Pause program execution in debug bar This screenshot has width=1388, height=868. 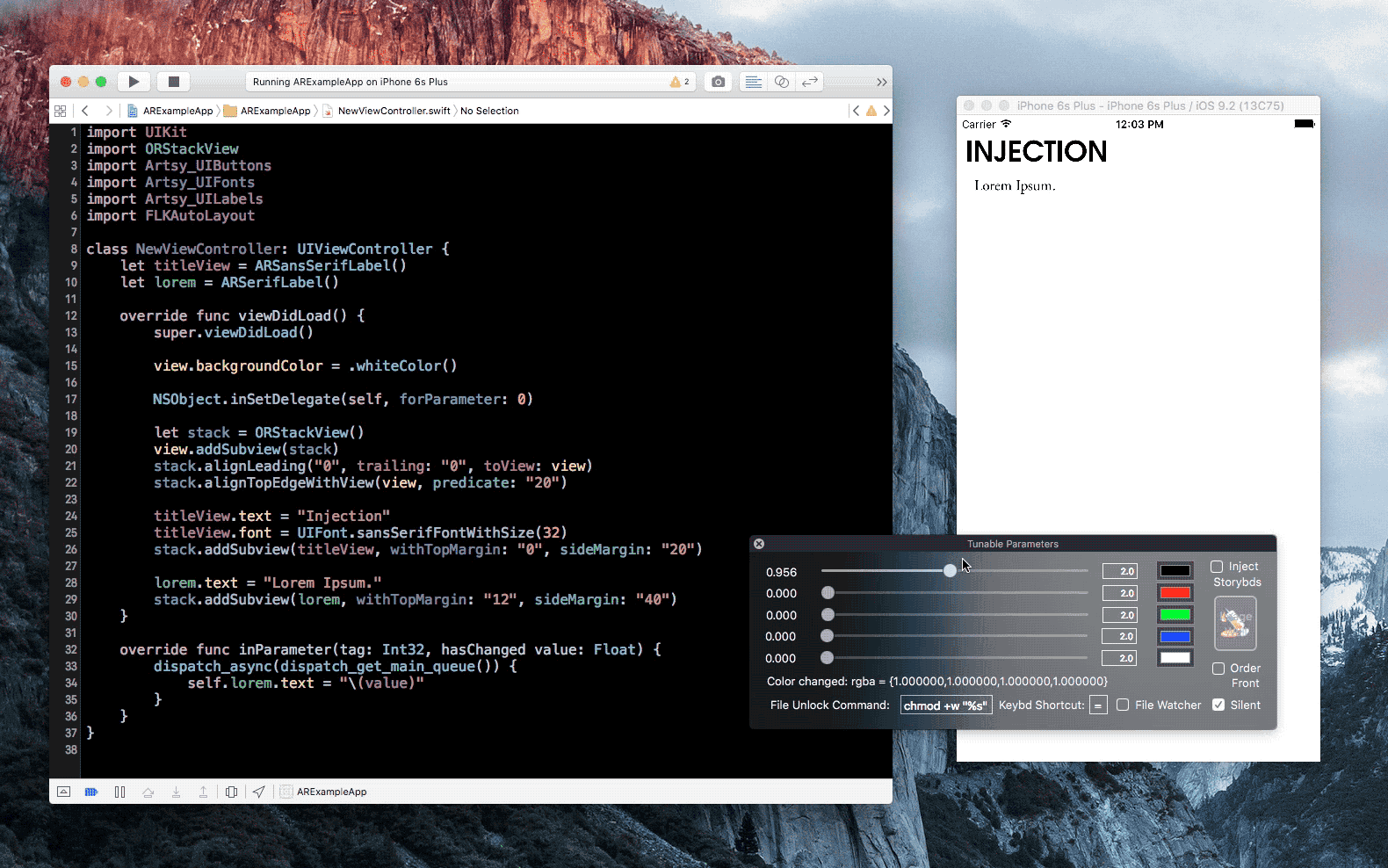(120, 792)
